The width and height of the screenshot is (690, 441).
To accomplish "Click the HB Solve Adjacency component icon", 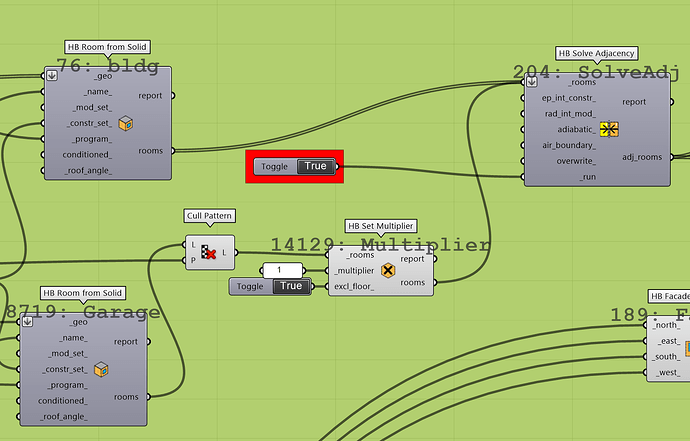I will (608, 128).
